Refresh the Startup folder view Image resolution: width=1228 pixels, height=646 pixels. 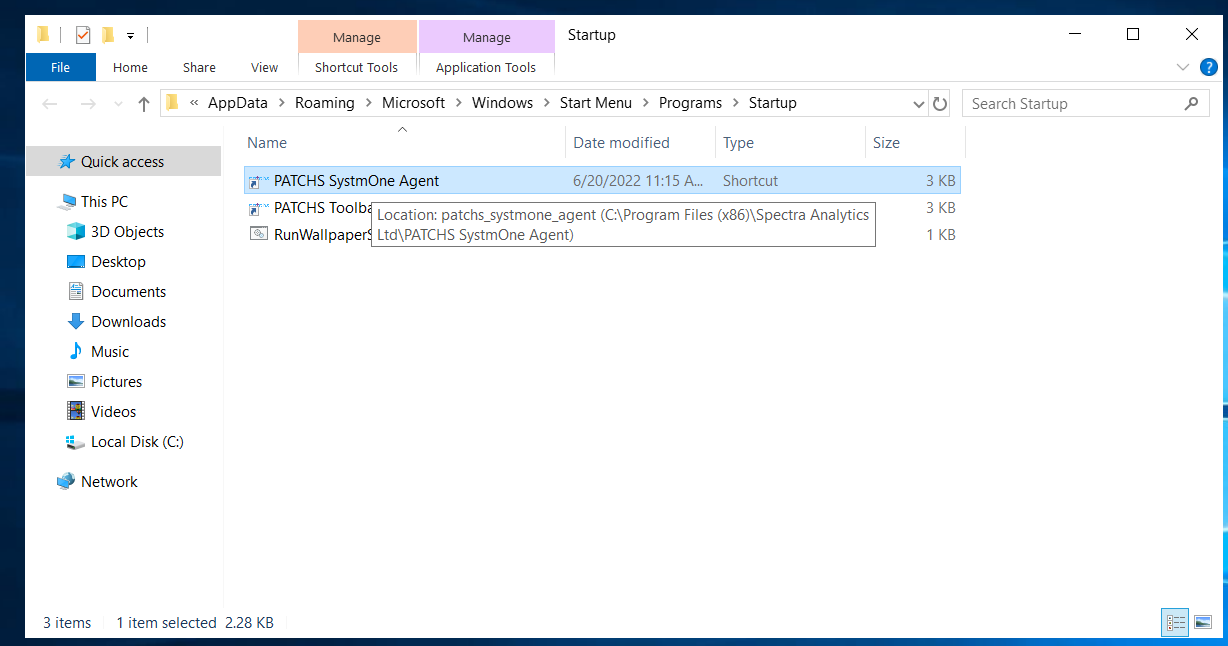coord(940,104)
